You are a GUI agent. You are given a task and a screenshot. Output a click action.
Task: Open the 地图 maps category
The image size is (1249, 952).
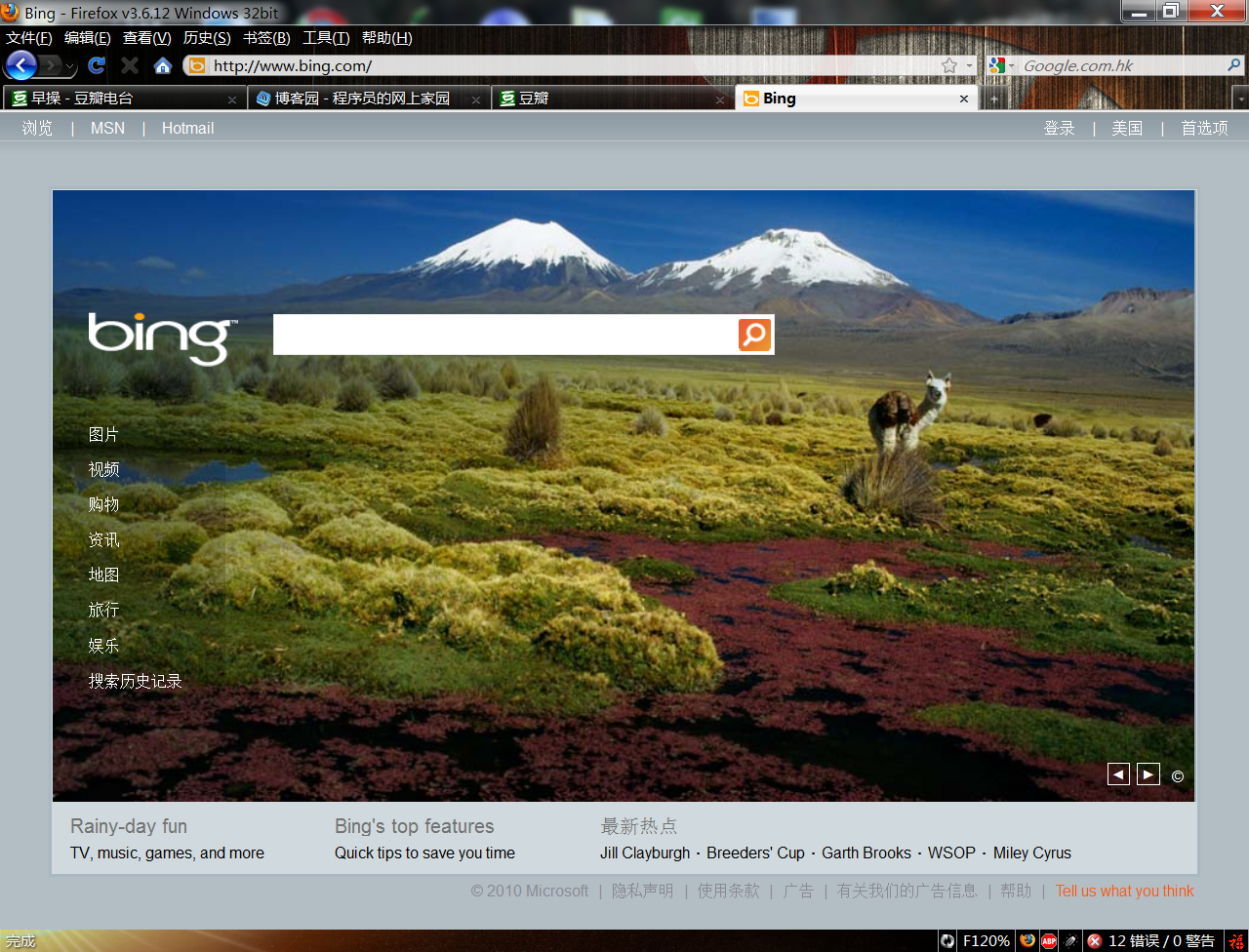coord(103,575)
